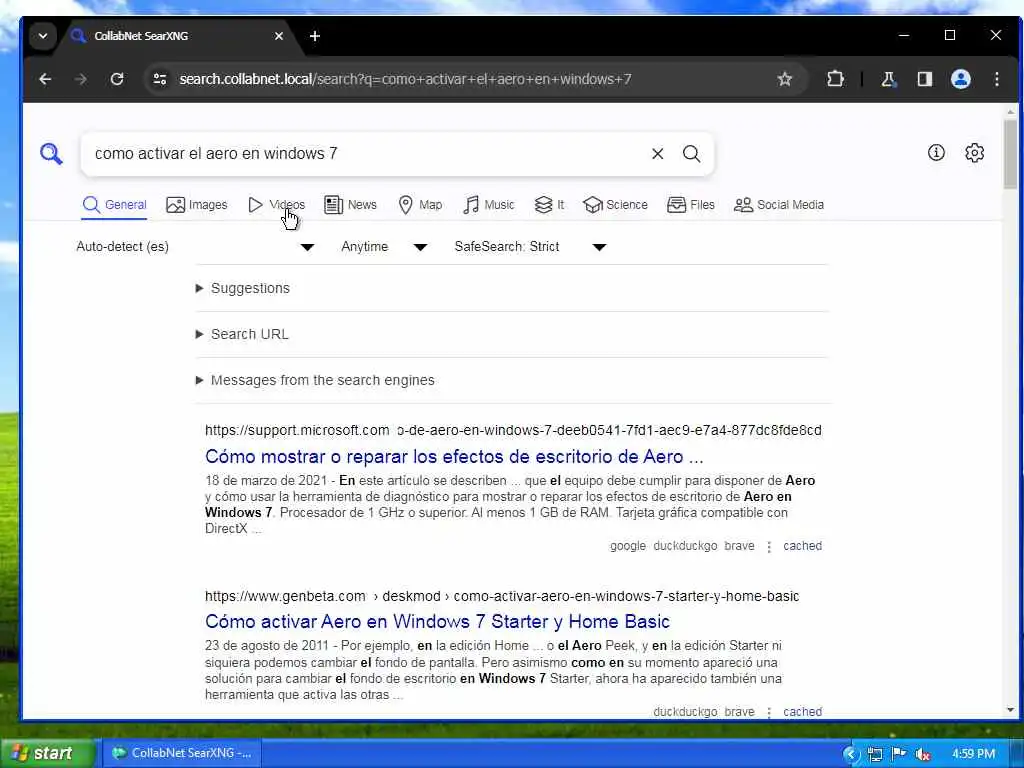
Task: Click the support.microsoft.com result URL
Action: [x=513, y=430]
